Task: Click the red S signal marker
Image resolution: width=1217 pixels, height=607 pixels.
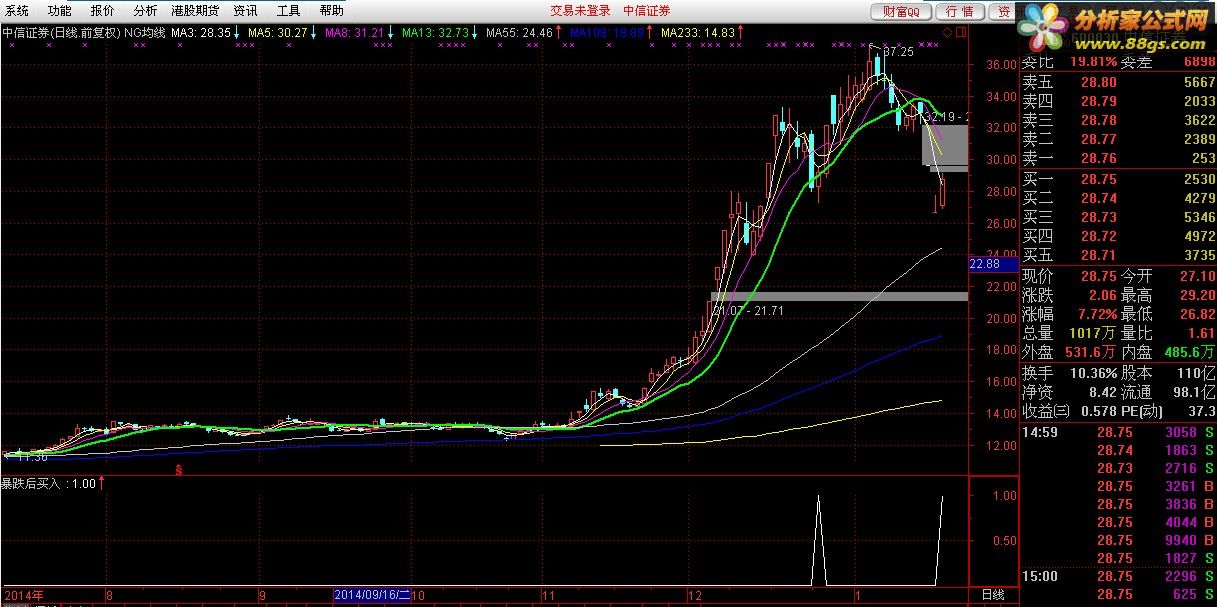Action: click(179, 468)
